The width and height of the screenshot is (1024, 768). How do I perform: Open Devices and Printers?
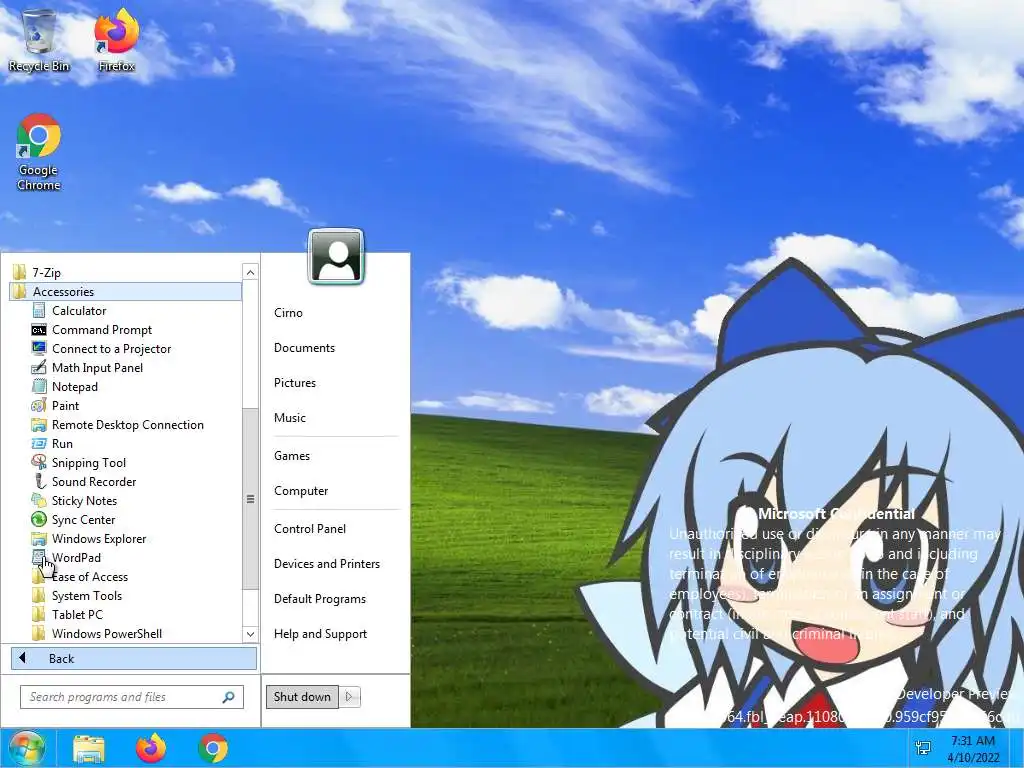[327, 564]
